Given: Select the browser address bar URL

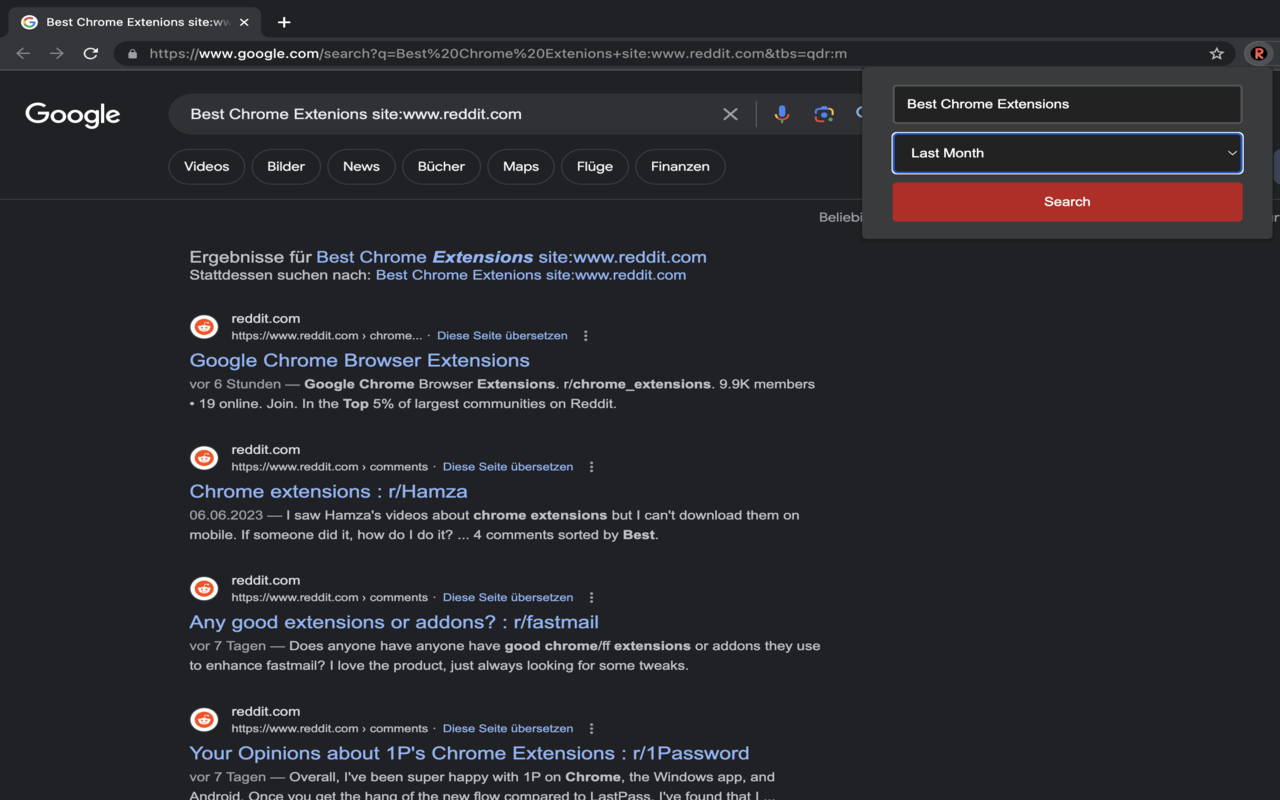Looking at the screenshot, I should point(498,54).
